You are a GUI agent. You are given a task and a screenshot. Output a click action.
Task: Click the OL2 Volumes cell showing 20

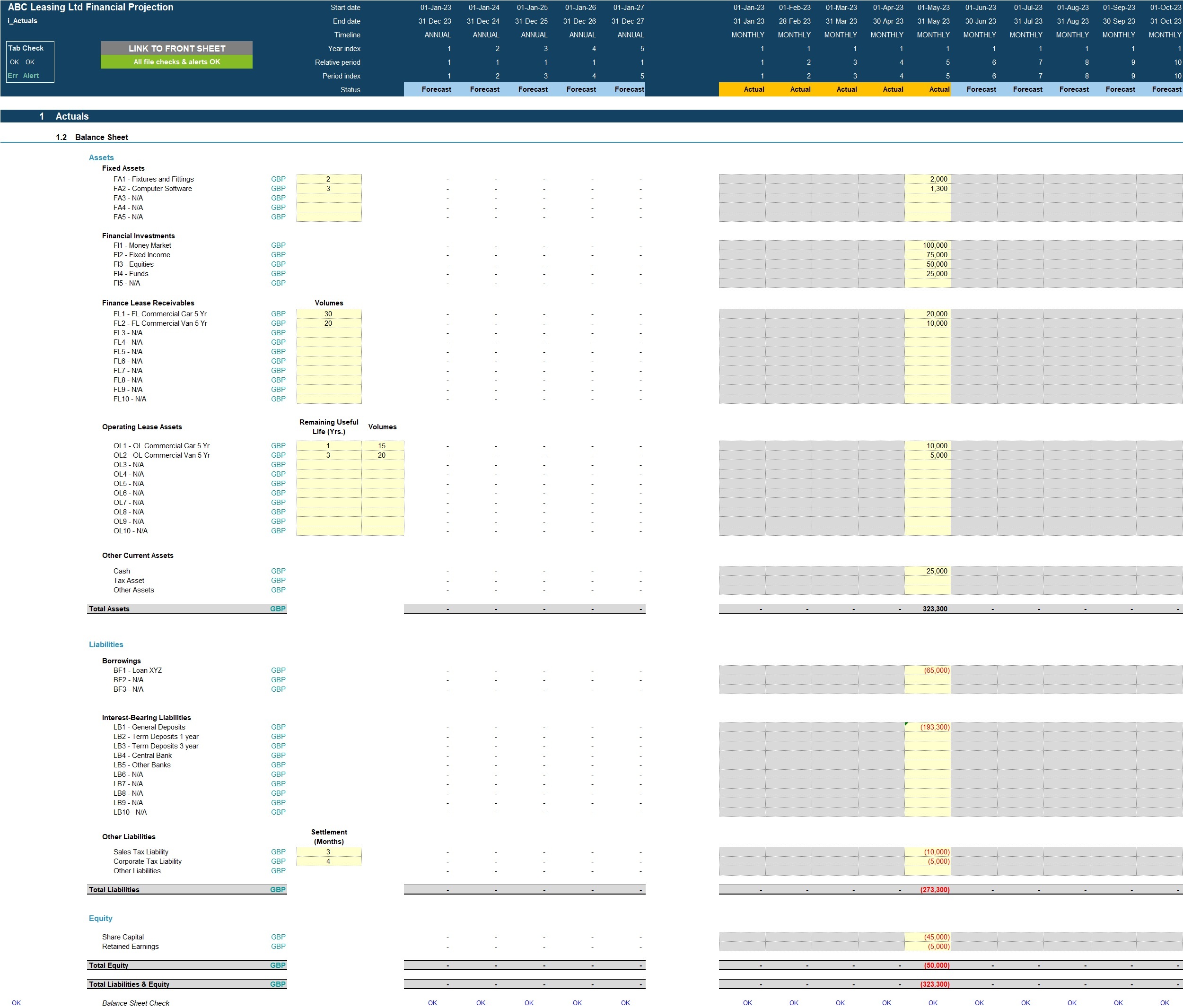click(381, 455)
